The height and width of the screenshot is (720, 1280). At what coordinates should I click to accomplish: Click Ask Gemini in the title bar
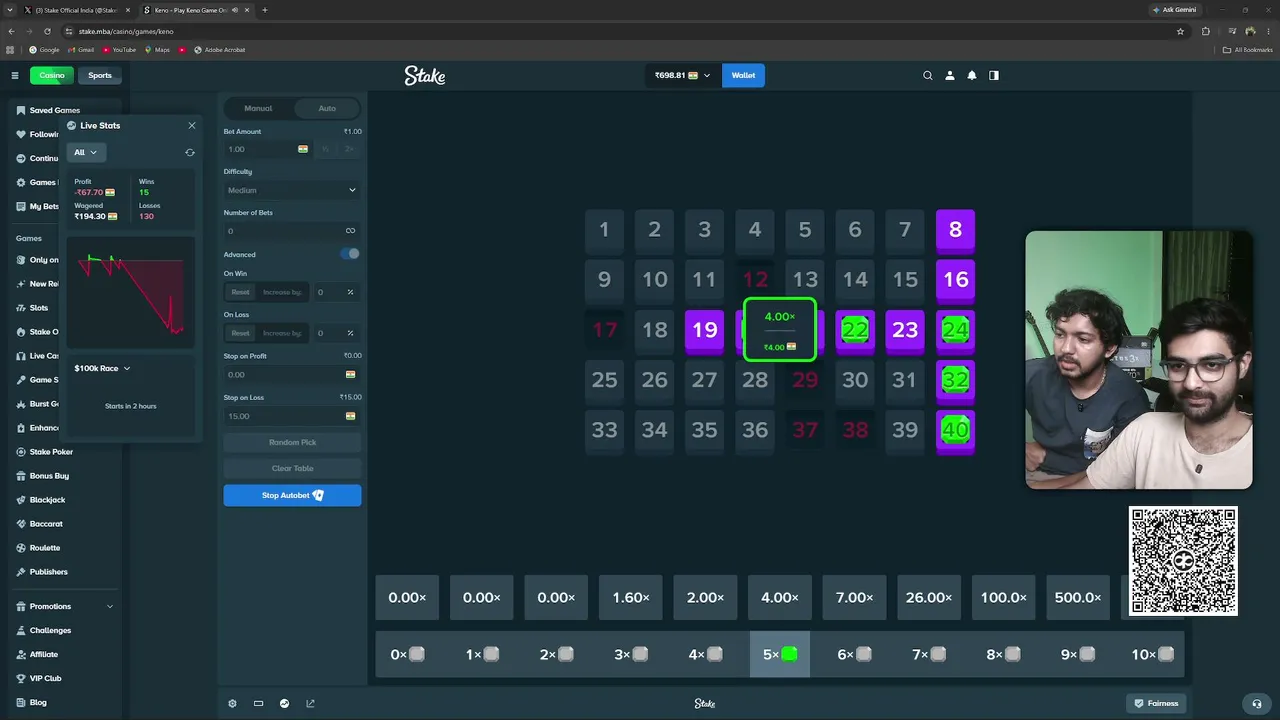pyautogui.click(x=1174, y=10)
